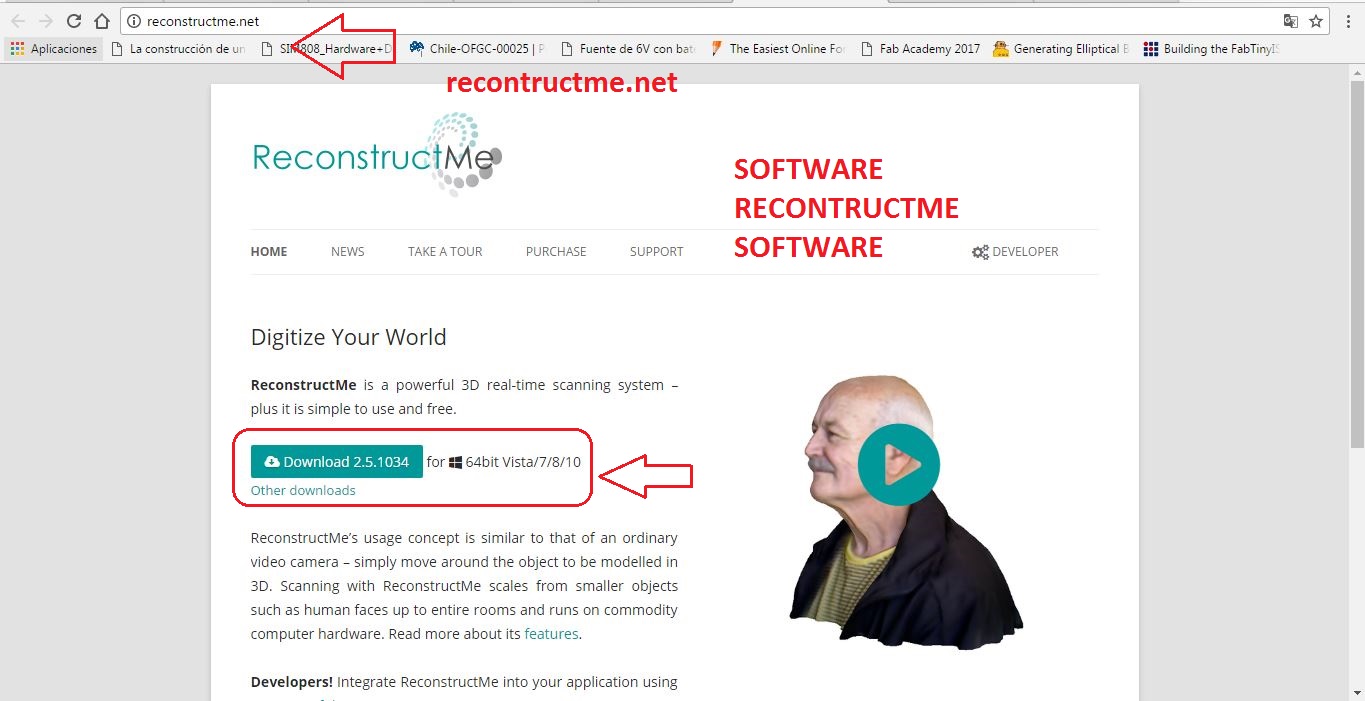Open 'La construcción de un' bookmark
The image size is (1365, 701).
[x=178, y=49]
